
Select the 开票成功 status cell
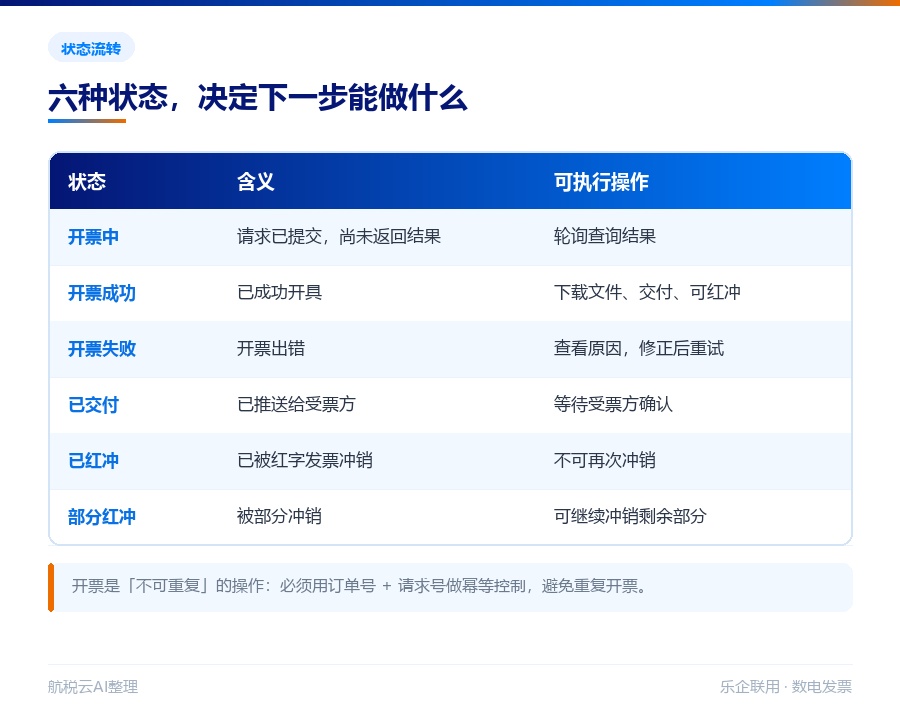point(102,293)
